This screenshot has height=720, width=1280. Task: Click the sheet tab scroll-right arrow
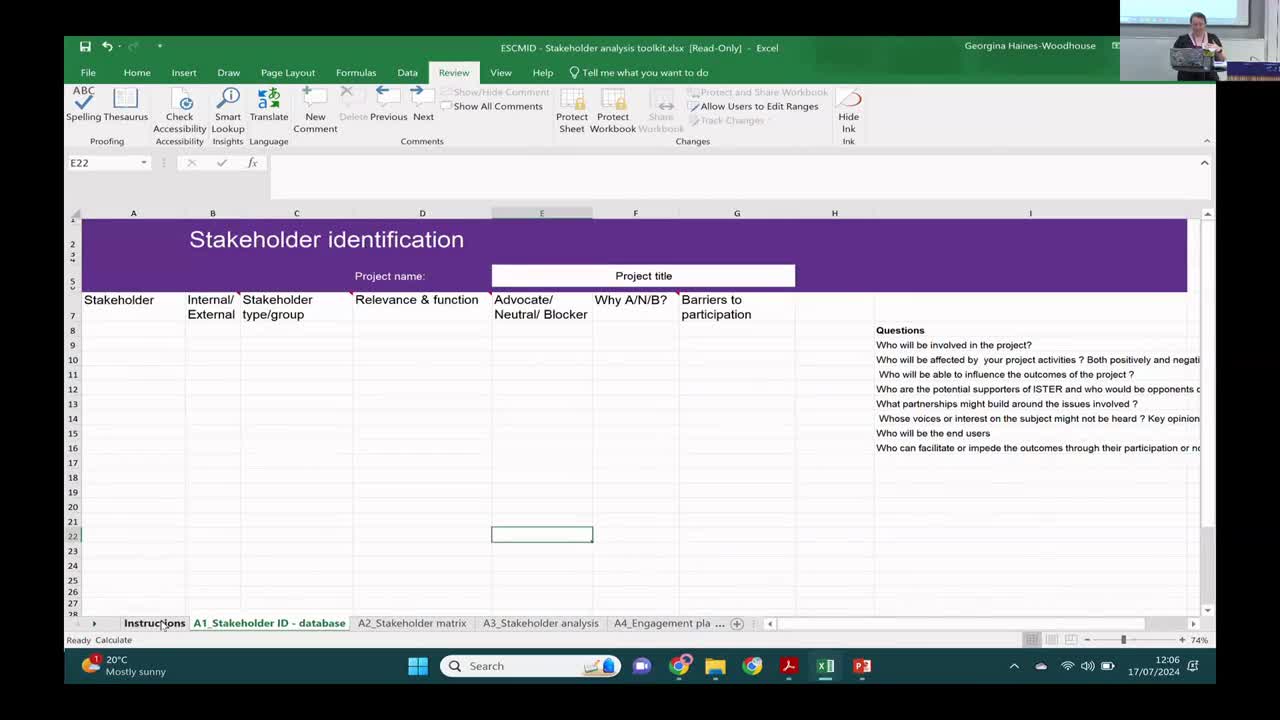click(94, 623)
